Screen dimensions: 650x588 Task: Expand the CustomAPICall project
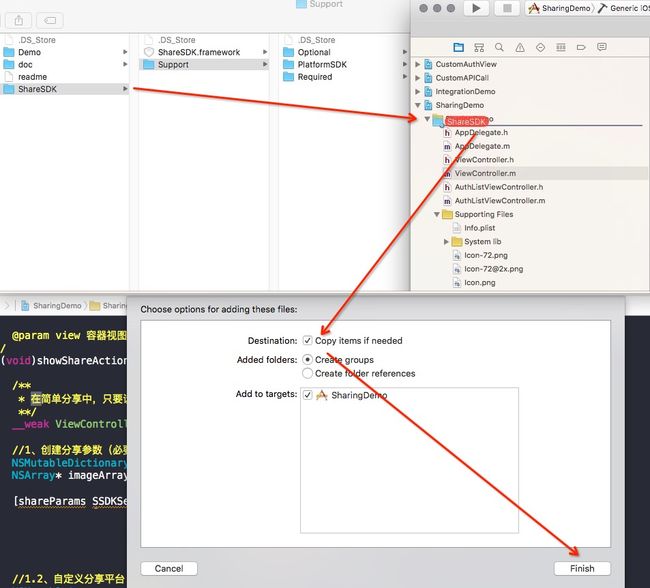point(418,78)
